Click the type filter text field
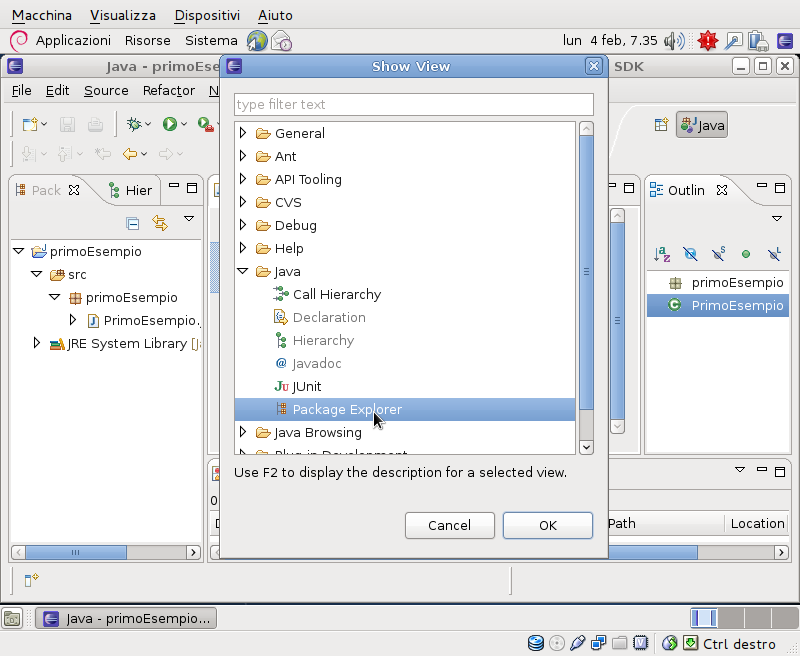Image resolution: width=800 pixels, height=656 pixels. 414,105
